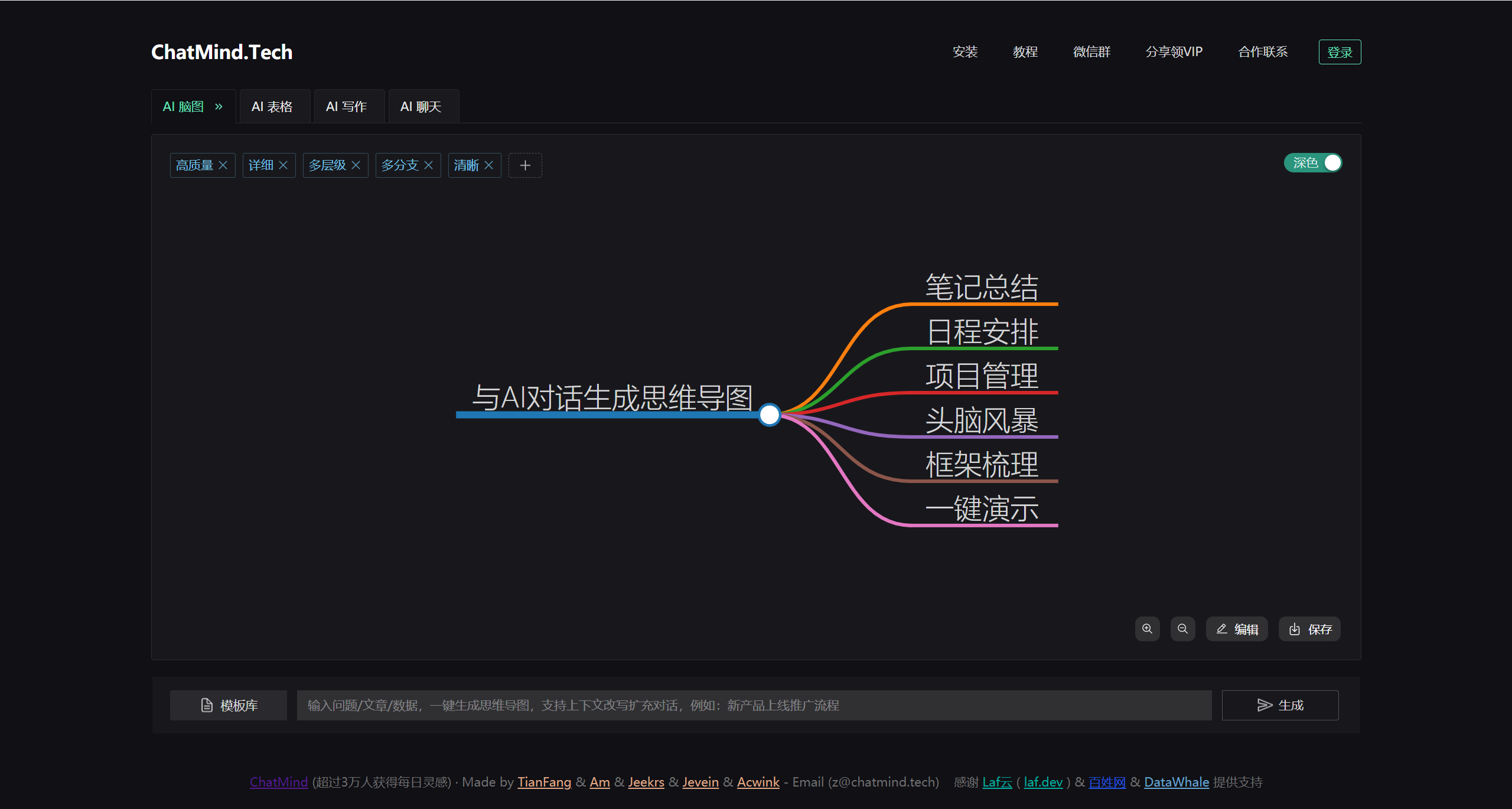Remove the 高质量 tag
The width and height of the screenshot is (1512, 809).
point(223,165)
